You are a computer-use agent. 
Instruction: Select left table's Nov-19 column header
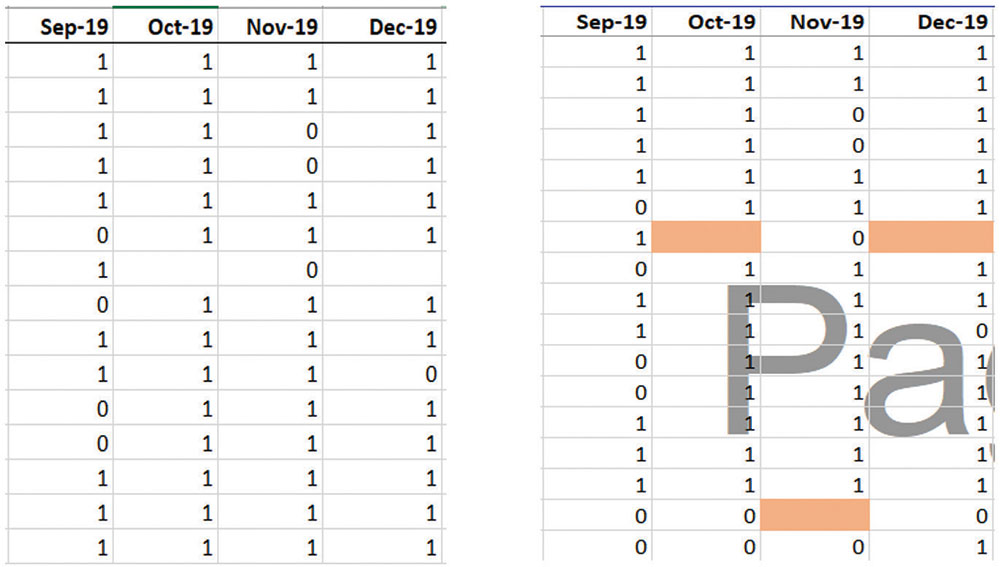click(x=282, y=28)
